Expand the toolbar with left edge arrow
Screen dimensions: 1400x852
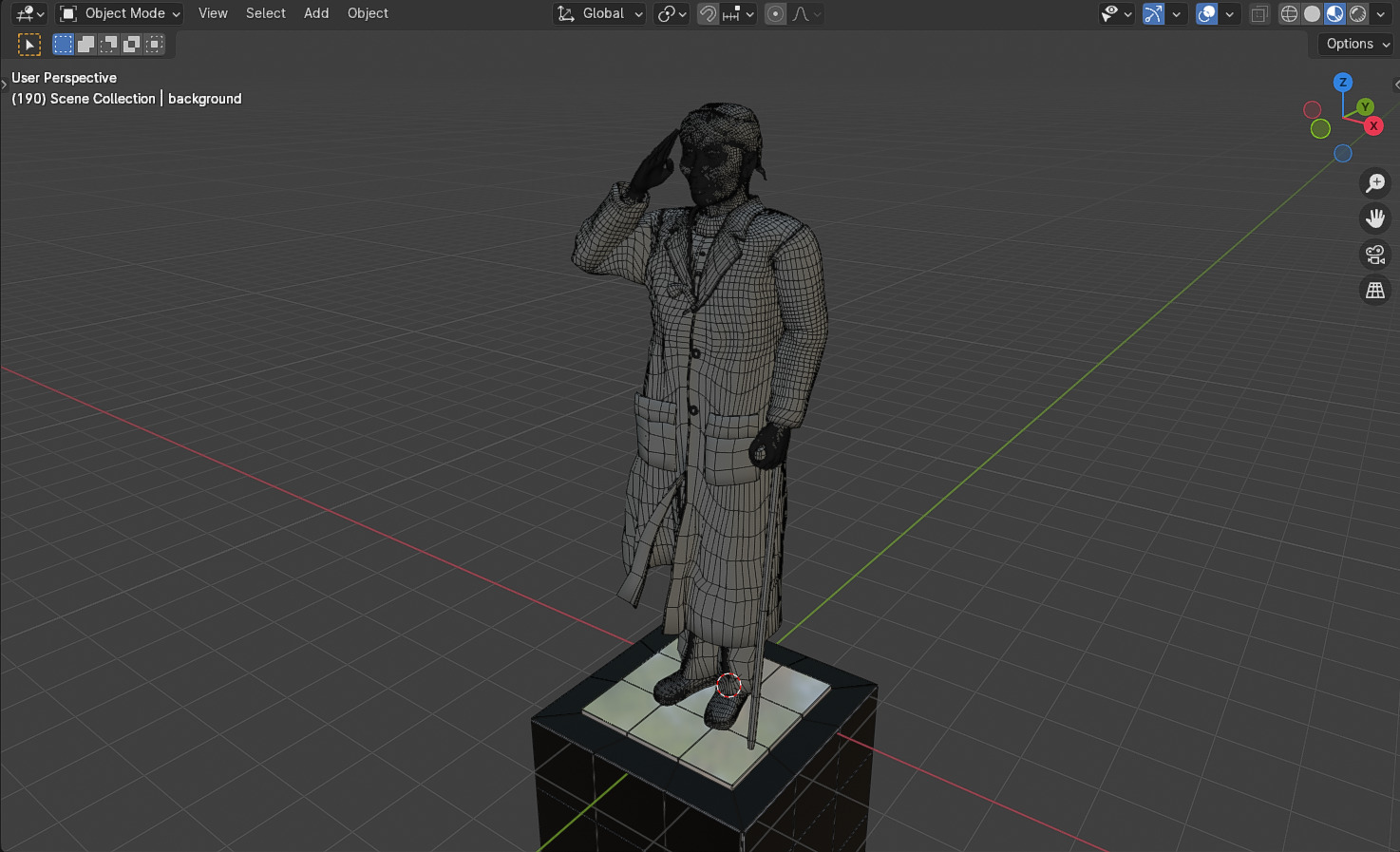[4, 85]
